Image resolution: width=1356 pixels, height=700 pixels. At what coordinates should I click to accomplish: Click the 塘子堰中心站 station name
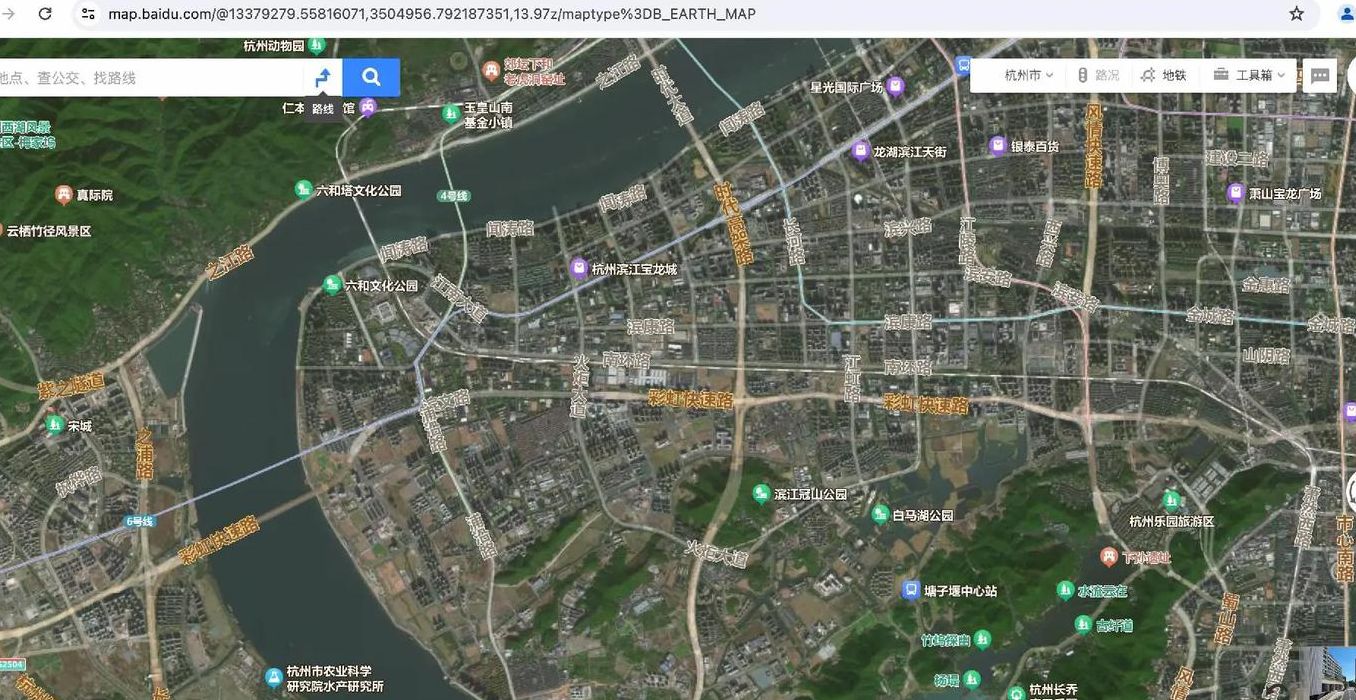[x=961, y=591]
